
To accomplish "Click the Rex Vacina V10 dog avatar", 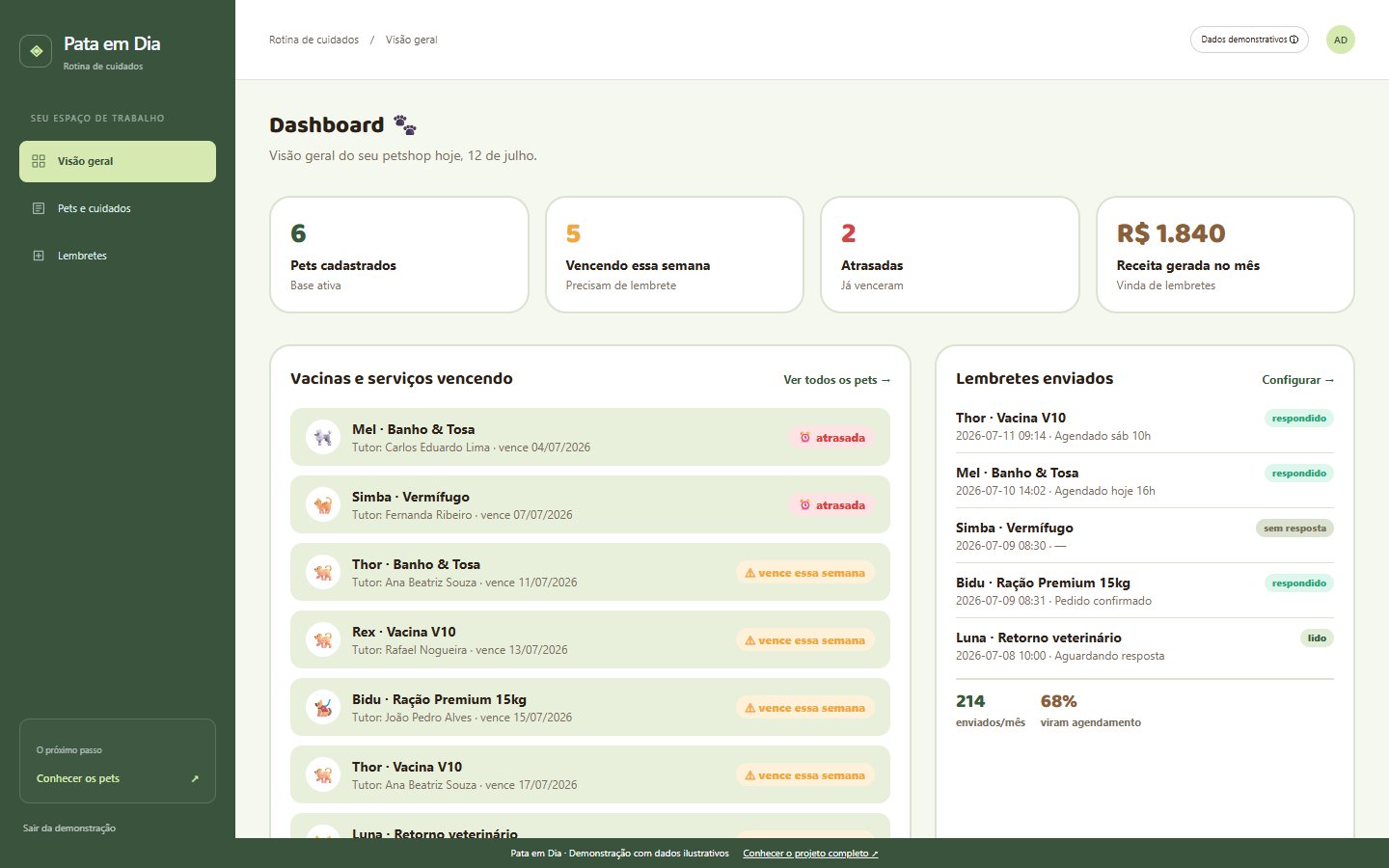I will coord(322,639).
